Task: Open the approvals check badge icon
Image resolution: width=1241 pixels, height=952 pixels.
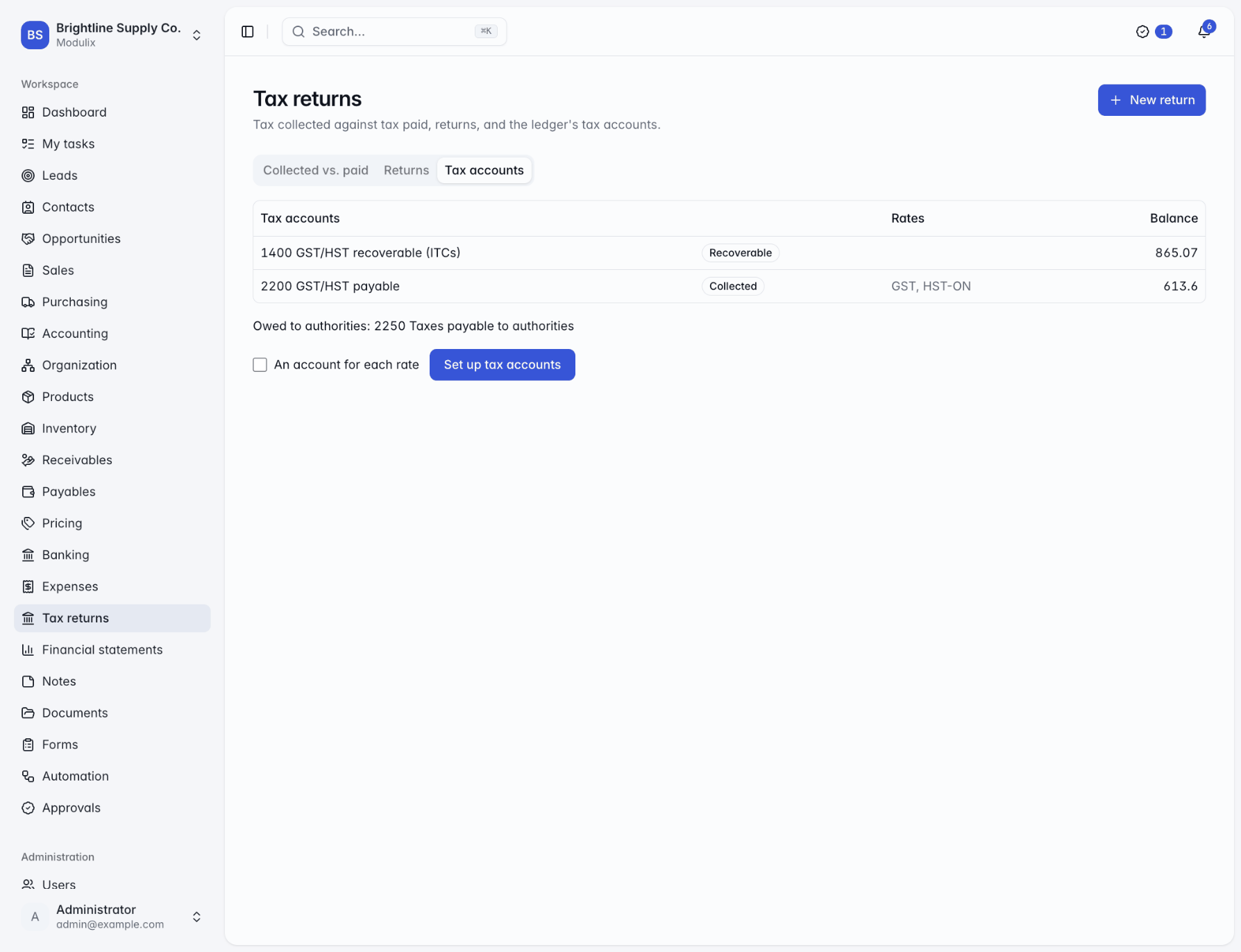Action: pos(1142,31)
